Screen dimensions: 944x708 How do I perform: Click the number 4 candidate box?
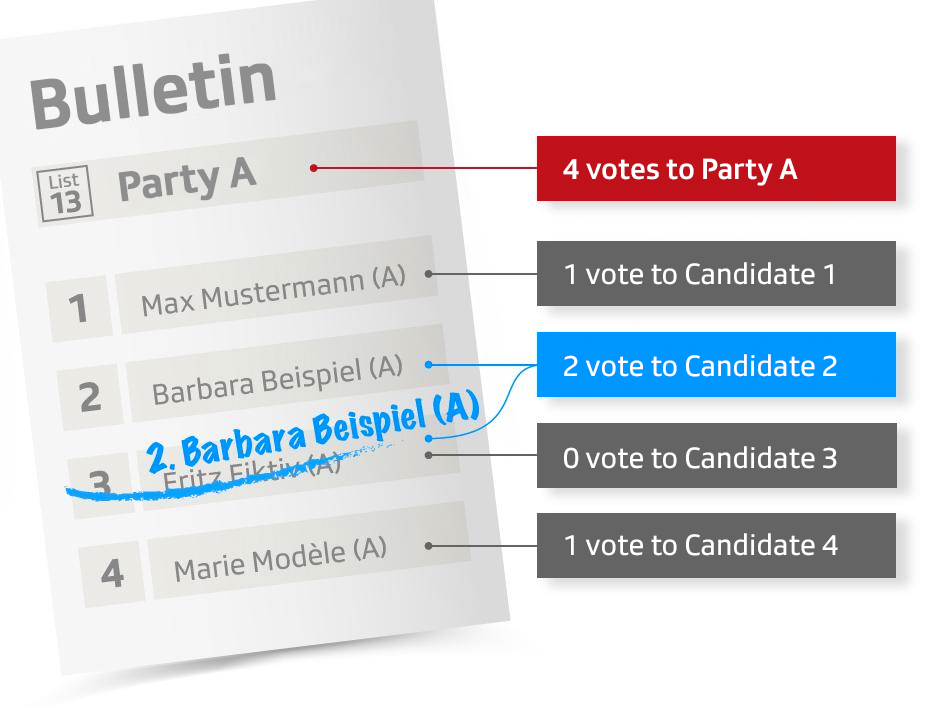(112, 574)
